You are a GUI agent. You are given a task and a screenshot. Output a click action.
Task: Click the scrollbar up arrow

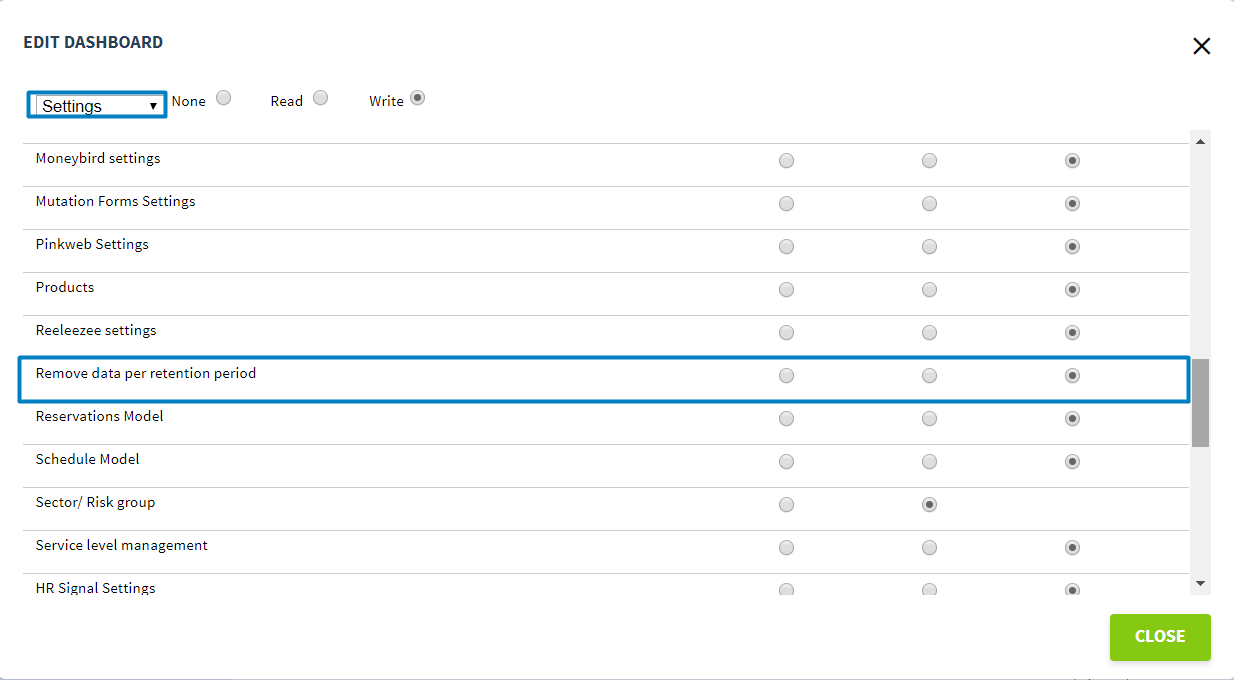tap(1200, 141)
